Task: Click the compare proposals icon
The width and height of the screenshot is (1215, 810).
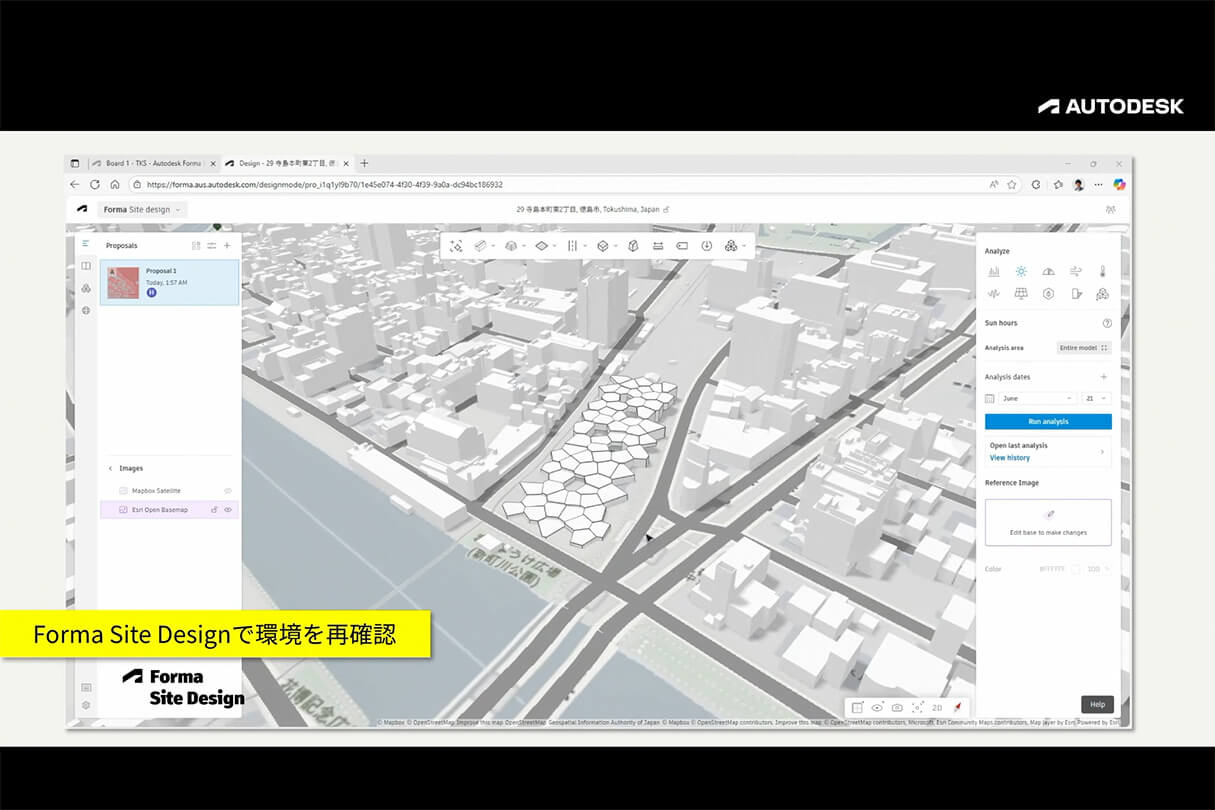Action: point(196,245)
